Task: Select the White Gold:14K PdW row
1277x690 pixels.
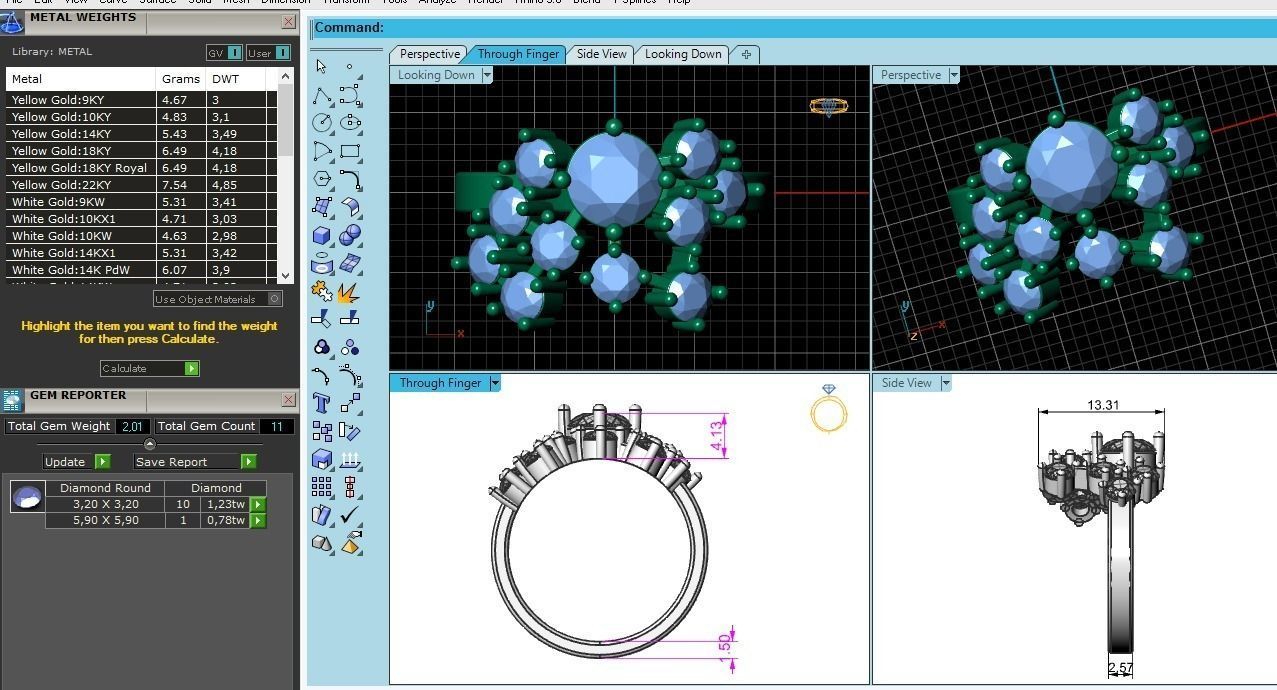Action: (x=141, y=270)
